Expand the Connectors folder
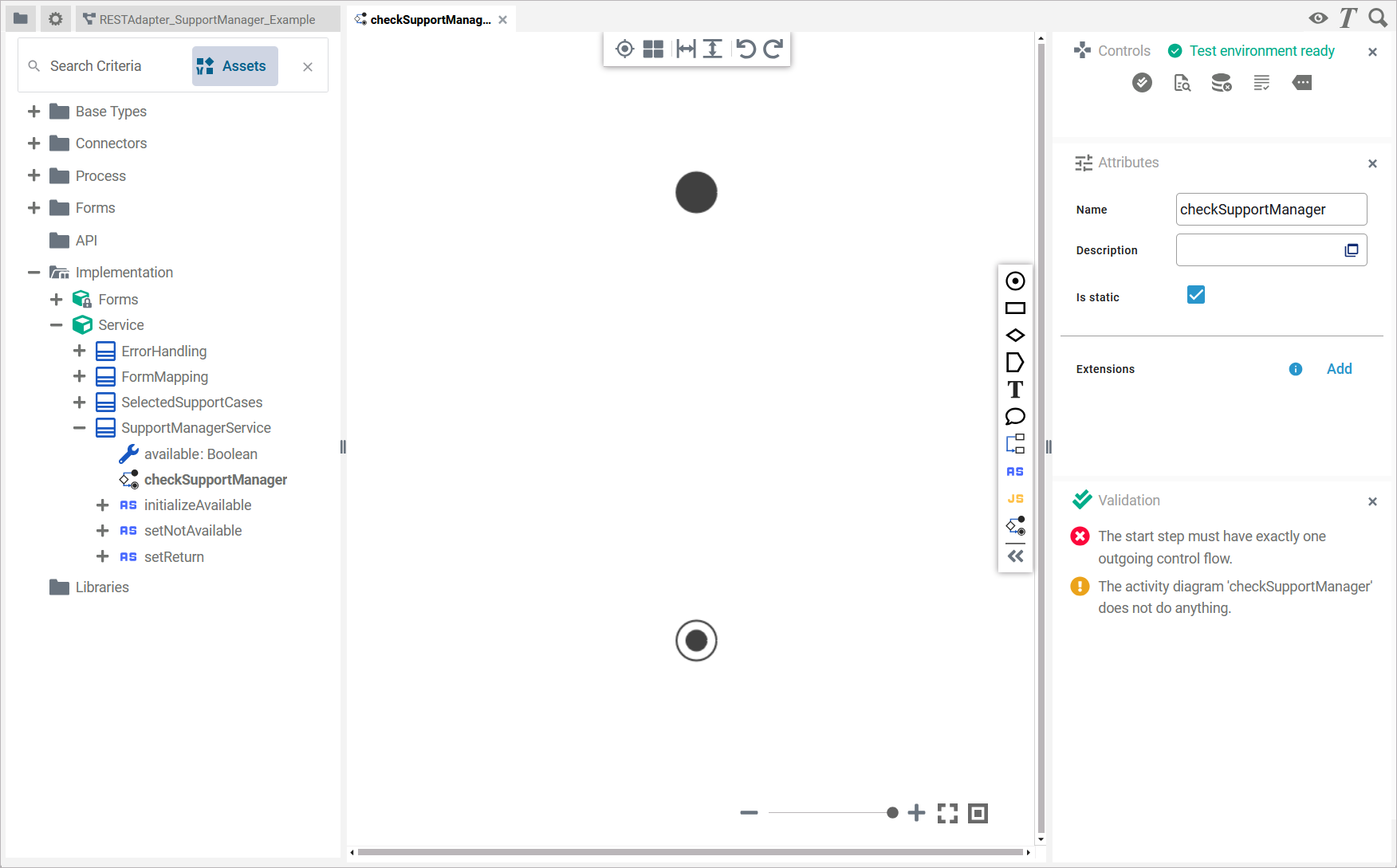1397x868 pixels. pos(33,143)
